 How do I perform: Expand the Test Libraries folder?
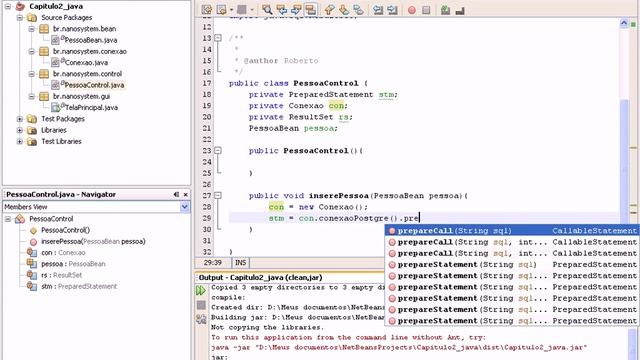coord(20,141)
